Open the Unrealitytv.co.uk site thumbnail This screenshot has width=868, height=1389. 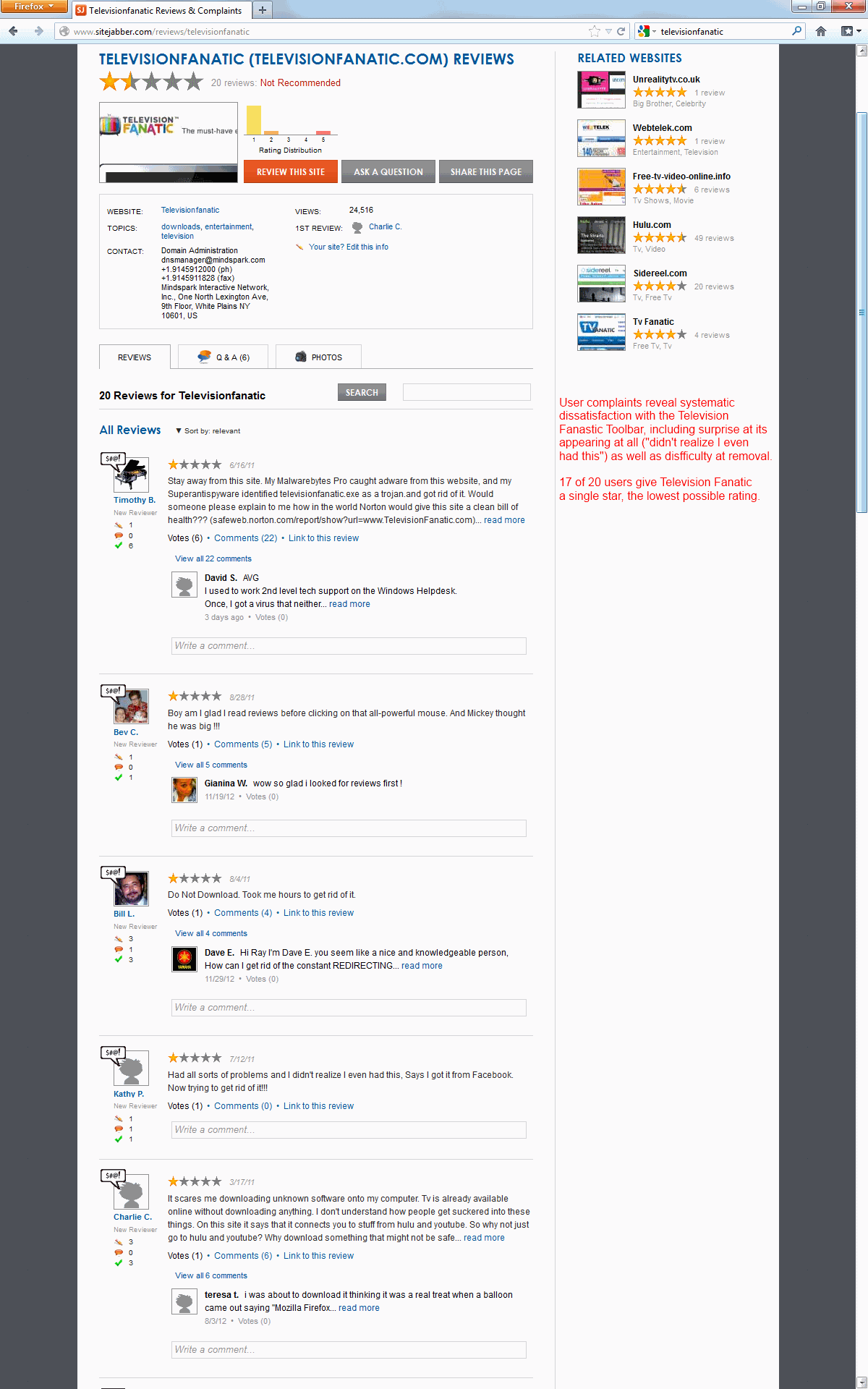[x=601, y=90]
